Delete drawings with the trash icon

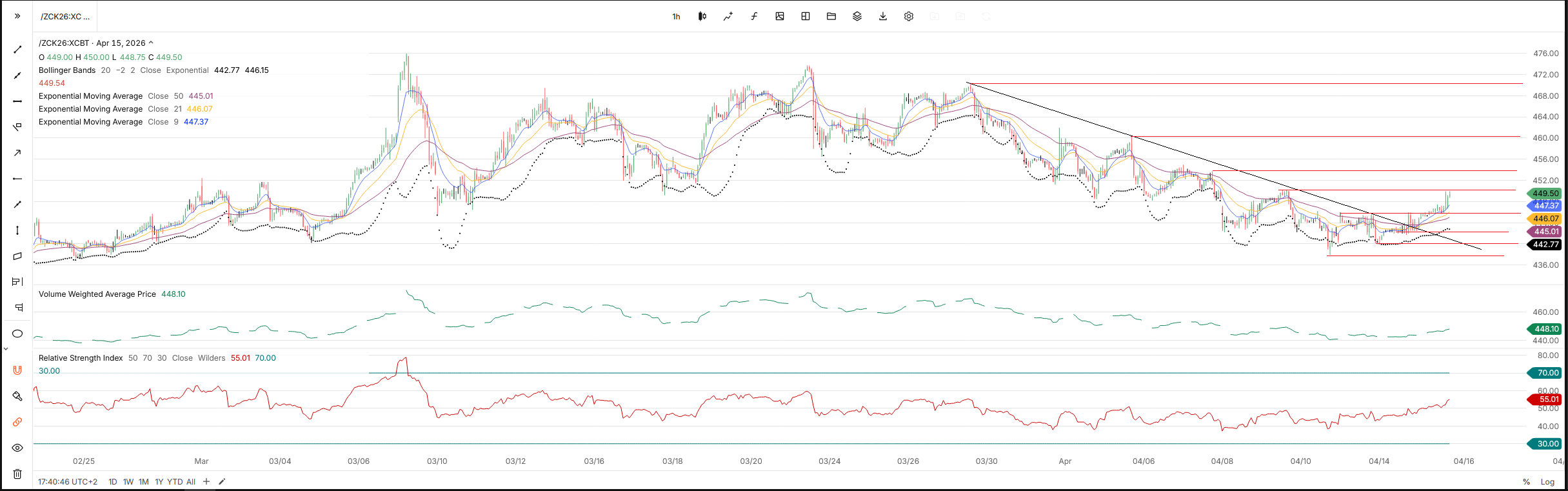coord(17,474)
